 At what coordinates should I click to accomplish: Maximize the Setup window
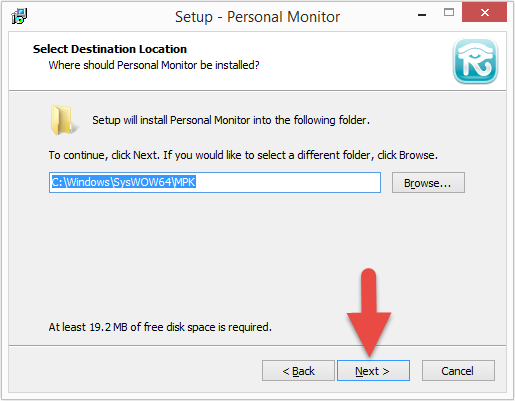pyautogui.click(x=449, y=13)
